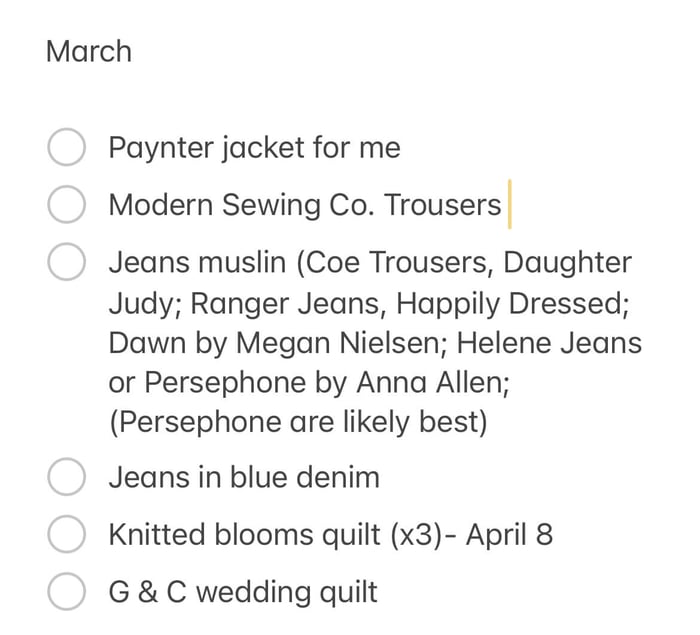Click the (Persephone are likely best) line
This screenshot has width=700, height=635.
pos(298,422)
